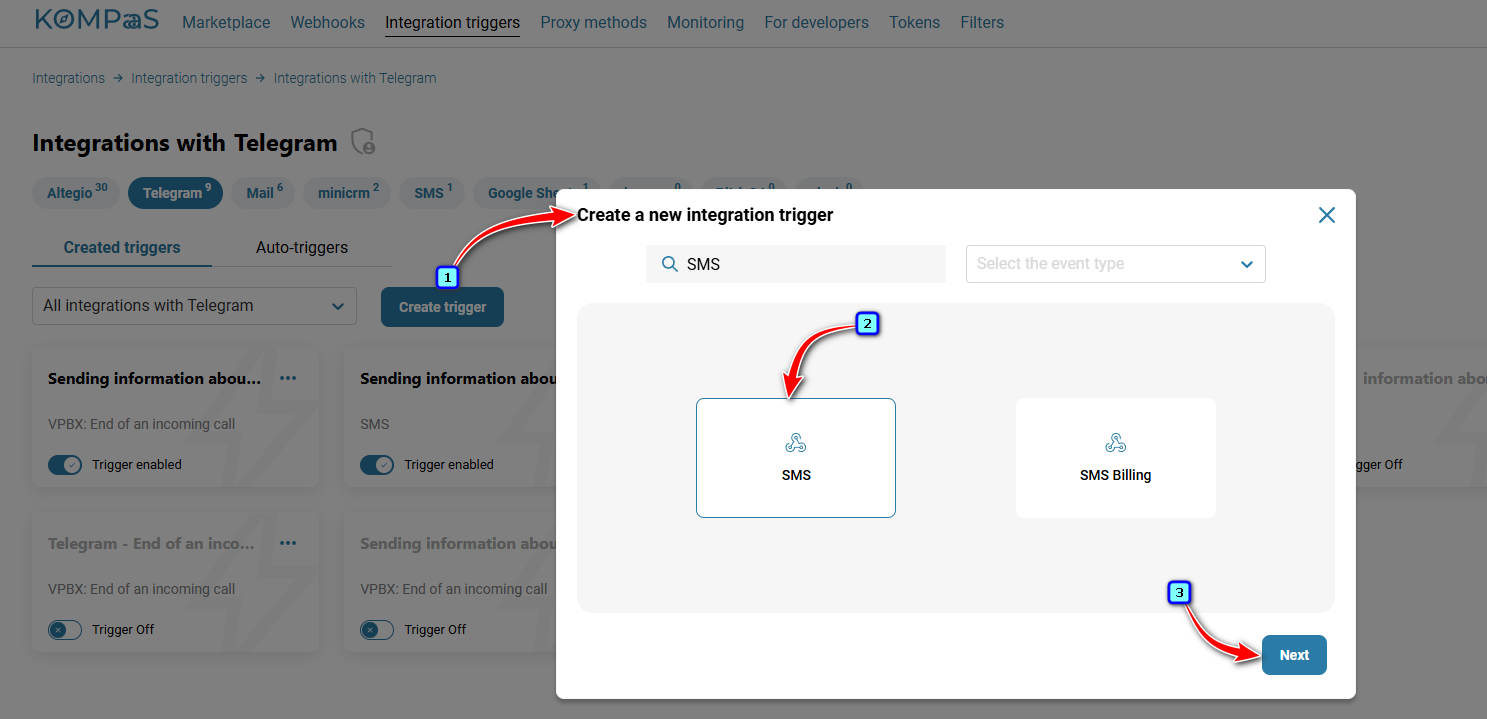
Task: Click the shield icon beside page title
Action: (363, 142)
